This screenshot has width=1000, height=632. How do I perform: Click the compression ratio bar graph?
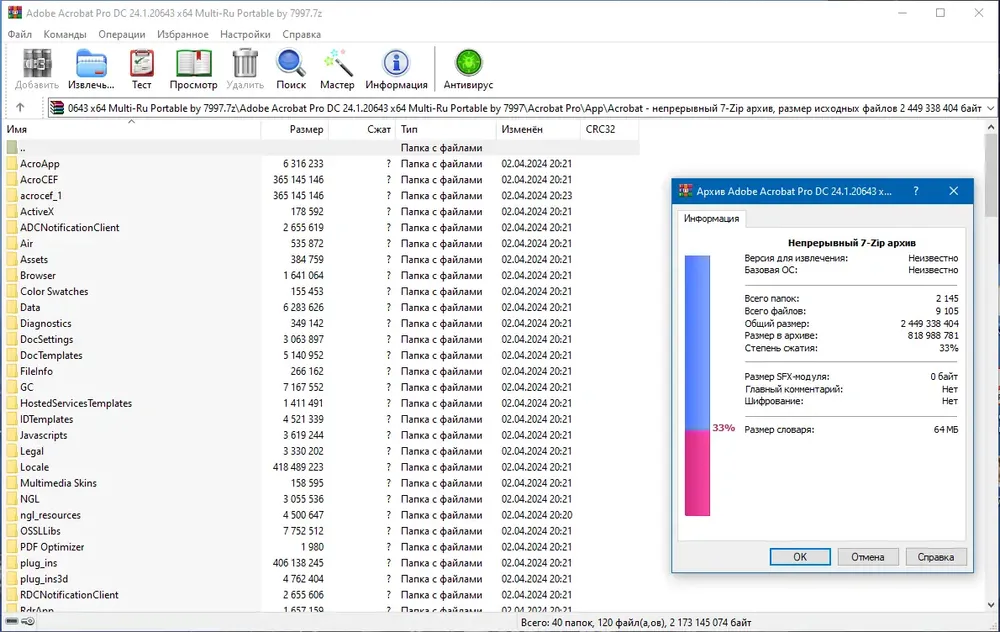tap(697, 385)
